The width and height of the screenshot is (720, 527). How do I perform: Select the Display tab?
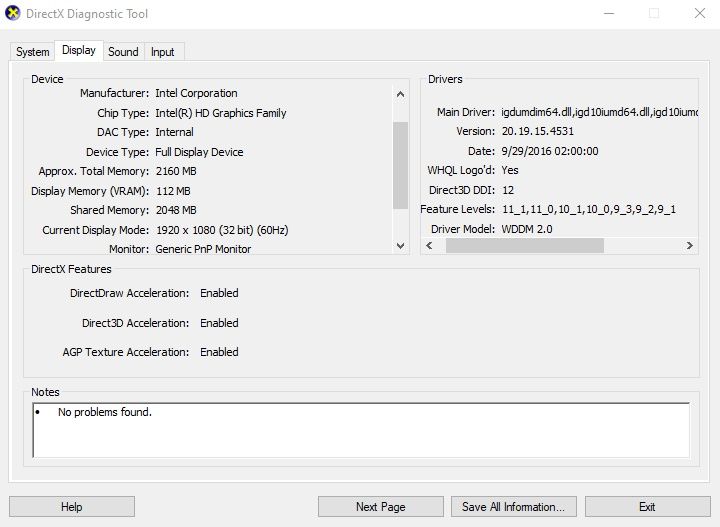click(79, 50)
